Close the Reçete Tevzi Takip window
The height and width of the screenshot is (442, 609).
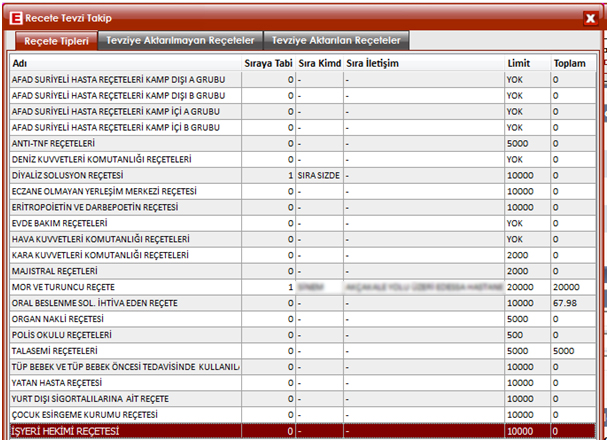590,18
